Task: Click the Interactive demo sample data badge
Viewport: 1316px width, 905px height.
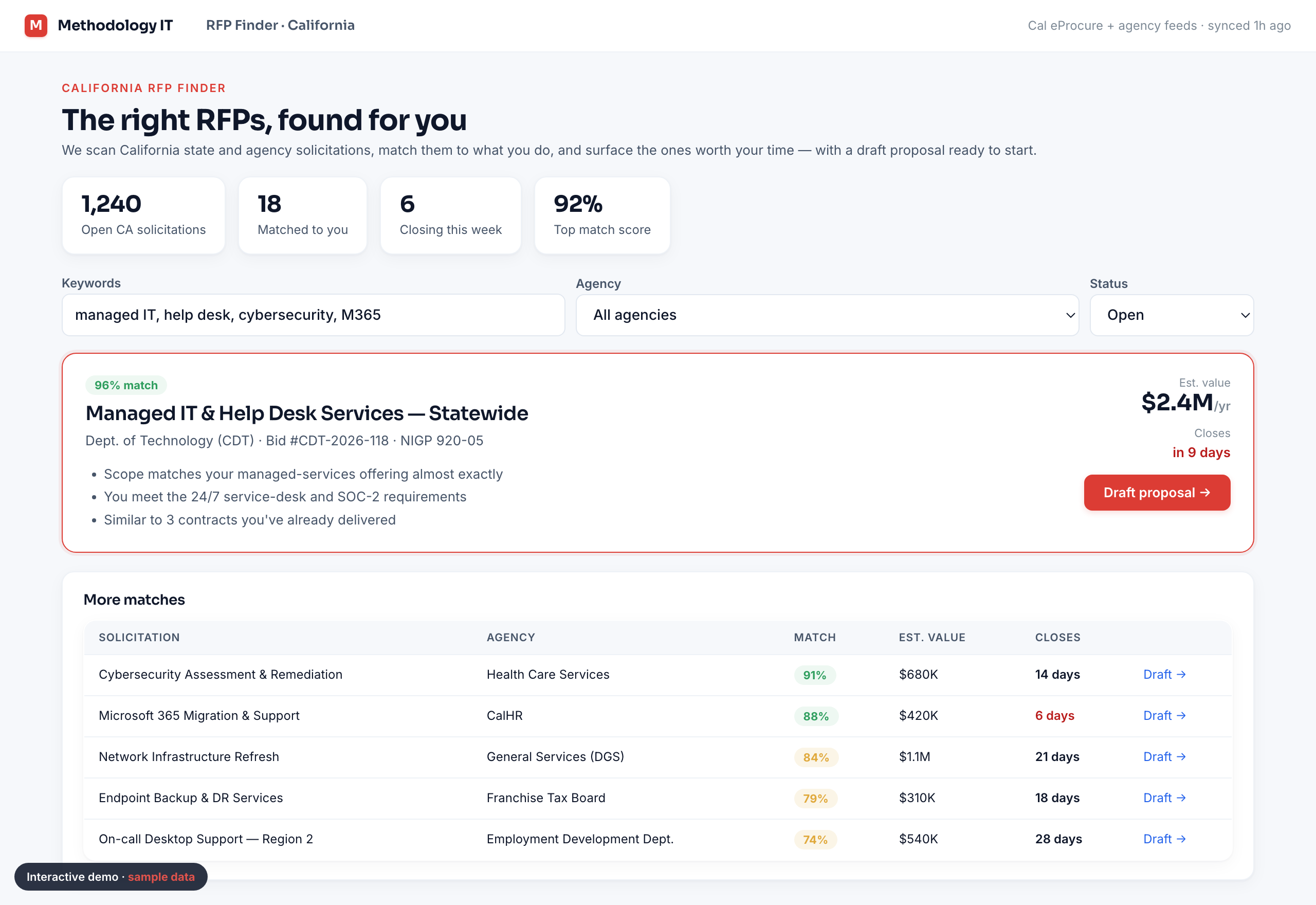Action: point(111,877)
